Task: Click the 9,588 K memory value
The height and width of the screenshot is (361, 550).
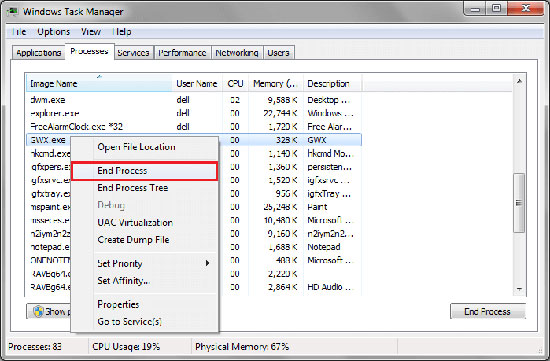Action: tap(283, 100)
